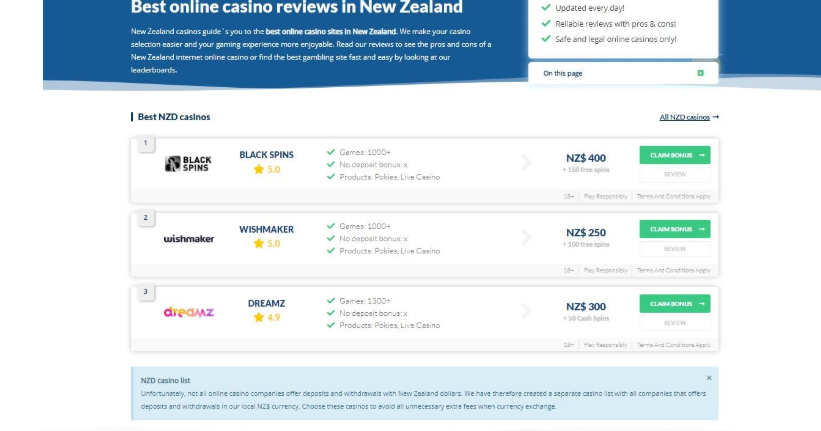Screen dimensions: 821x431
Task: Click the Wishmaker casino logo
Action: (x=188, y=239)
